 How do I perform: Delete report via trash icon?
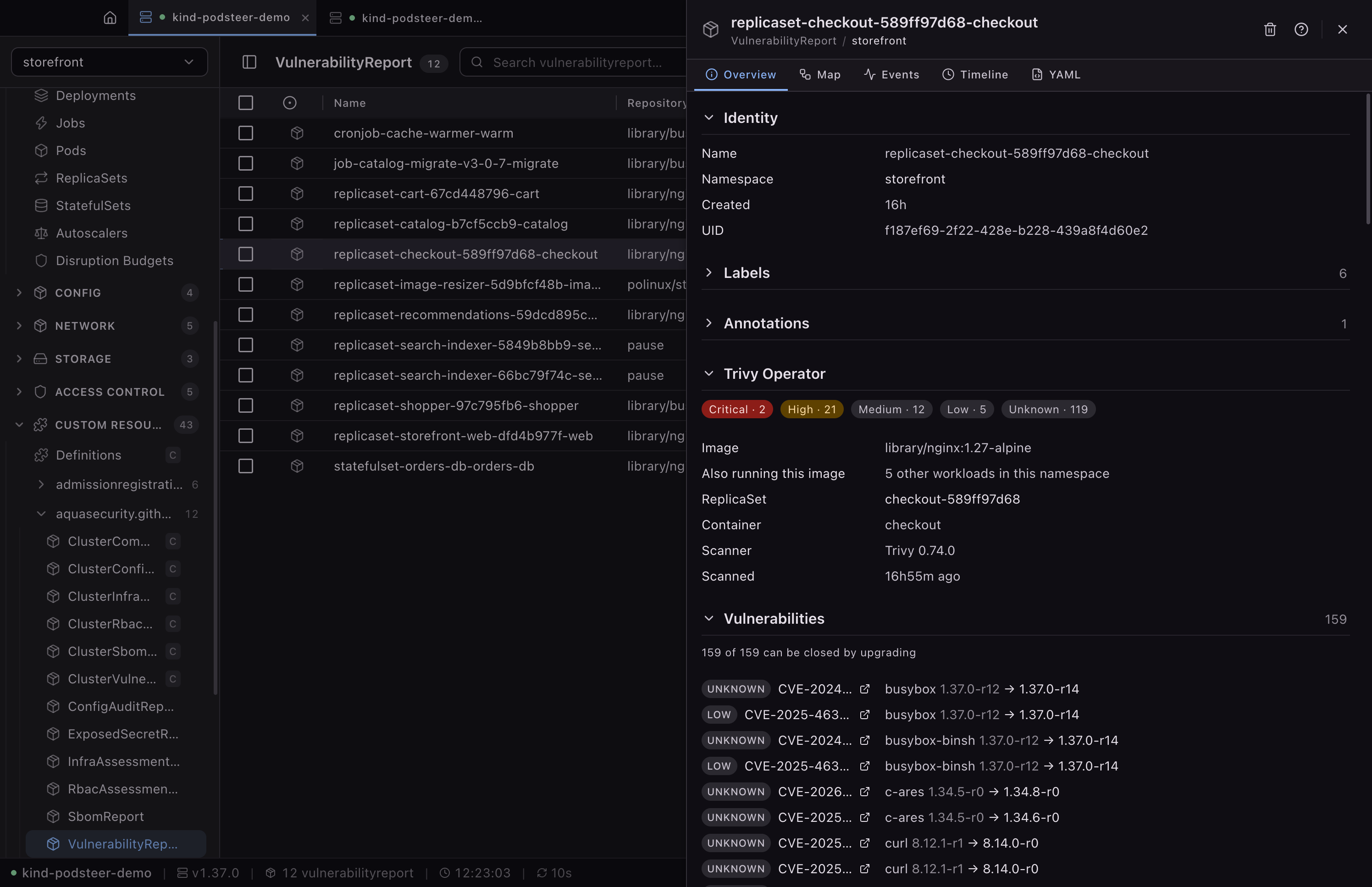coord(1270,29)
